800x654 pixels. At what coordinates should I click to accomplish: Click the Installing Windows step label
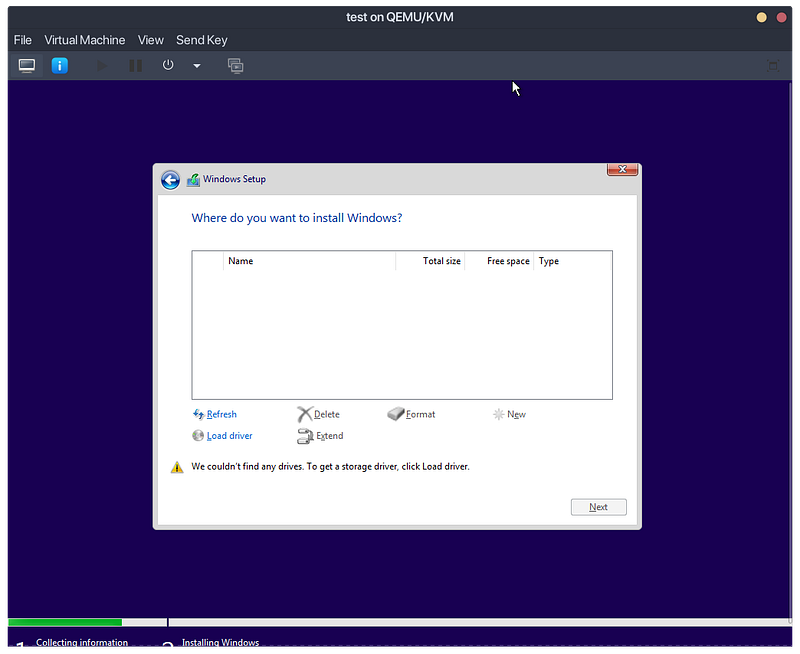point(220,642)
